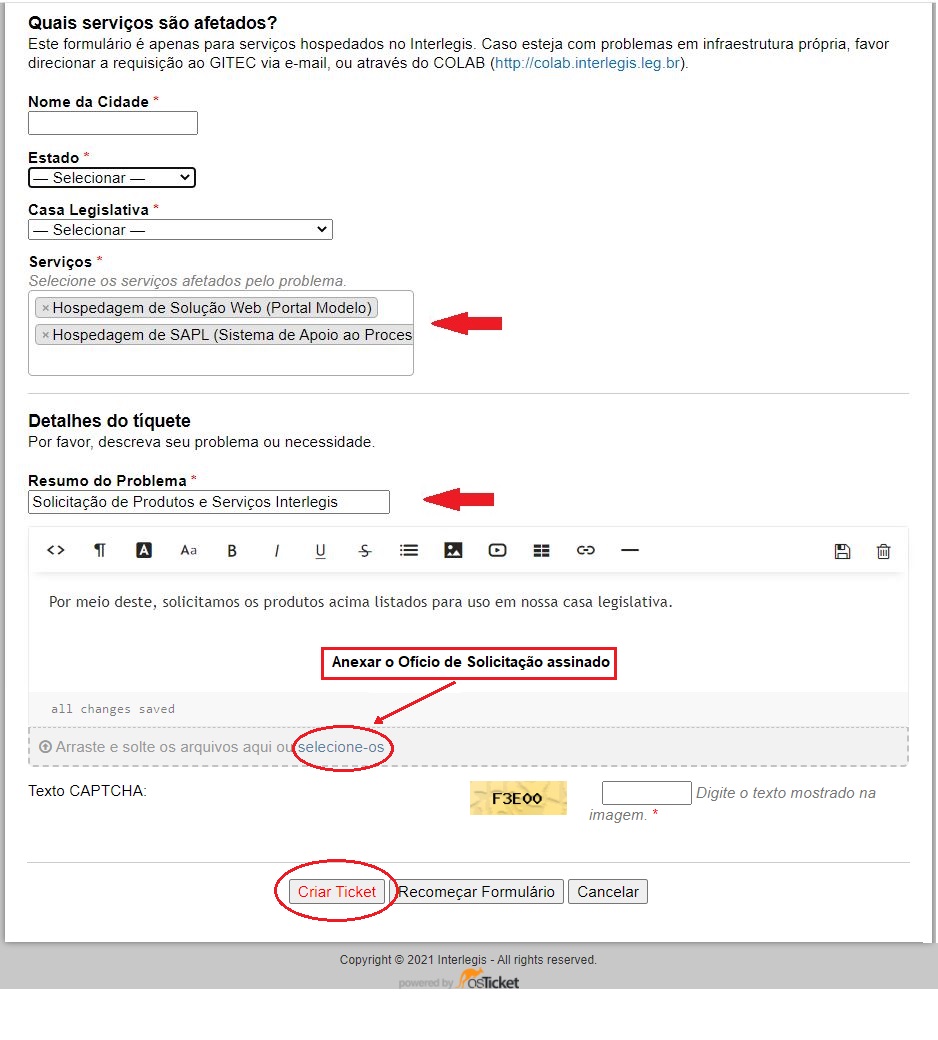The width and height of the screenshot is (938, 1040).
Task: Click the Criar Ticket button
Action: pyautogui.click(x=337, y=892)
